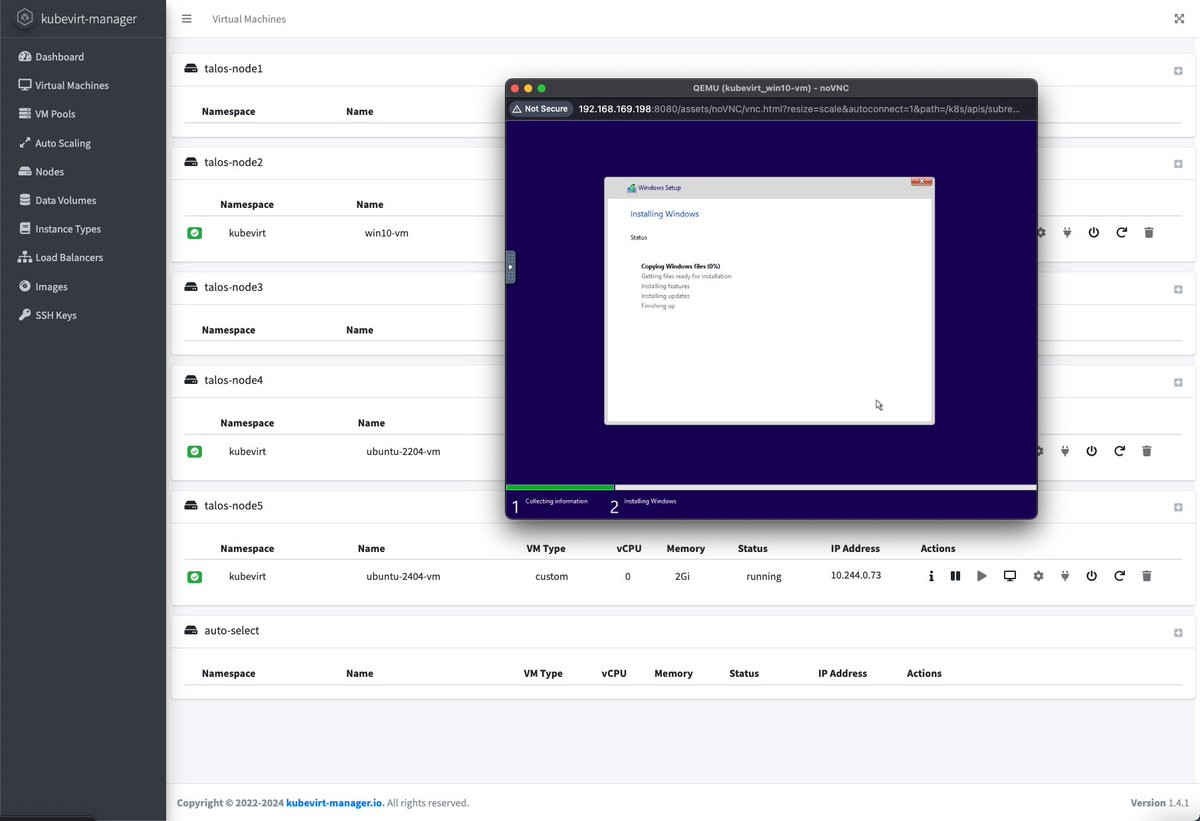Click Version 1.4.1 footer text
Screen dimensions: 1200x821
pyautogui.click(x=1159, y=803)
